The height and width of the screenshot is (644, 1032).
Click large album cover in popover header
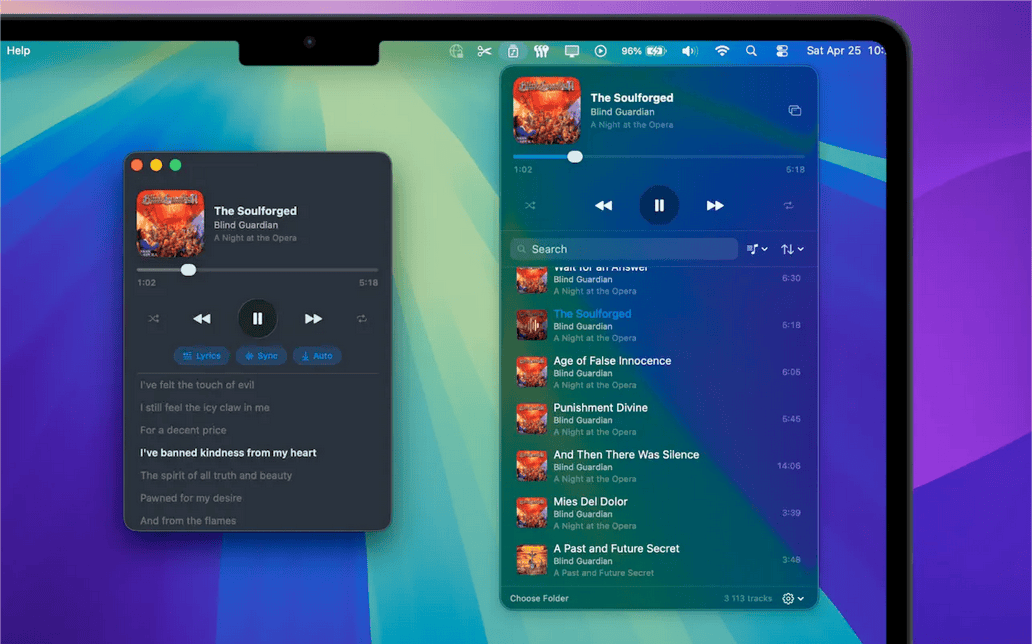[x=547, y=111]
